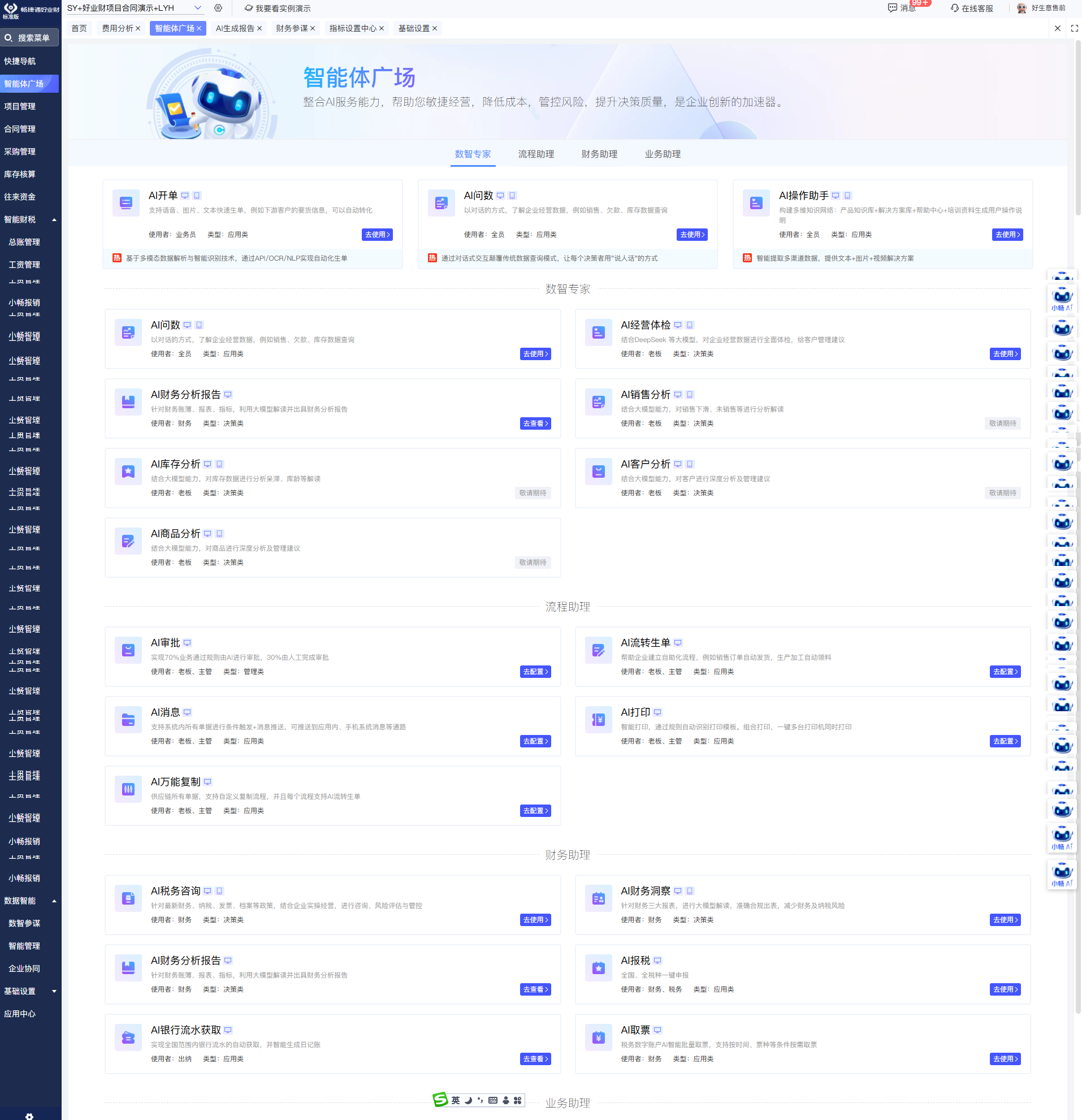This screenshot has height=1120, width=1082.
Task: Open settings gear next to project selector
Action: 218,8
